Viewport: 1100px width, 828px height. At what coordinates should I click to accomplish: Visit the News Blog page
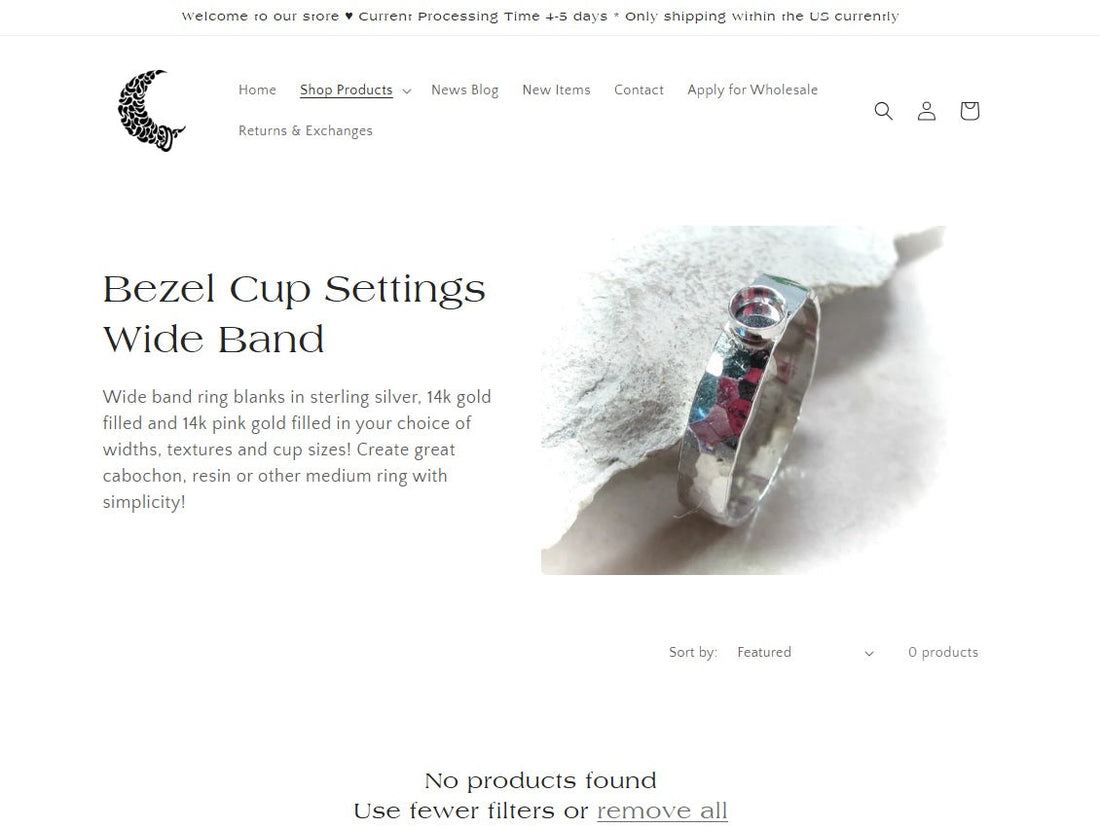point(464,90)
